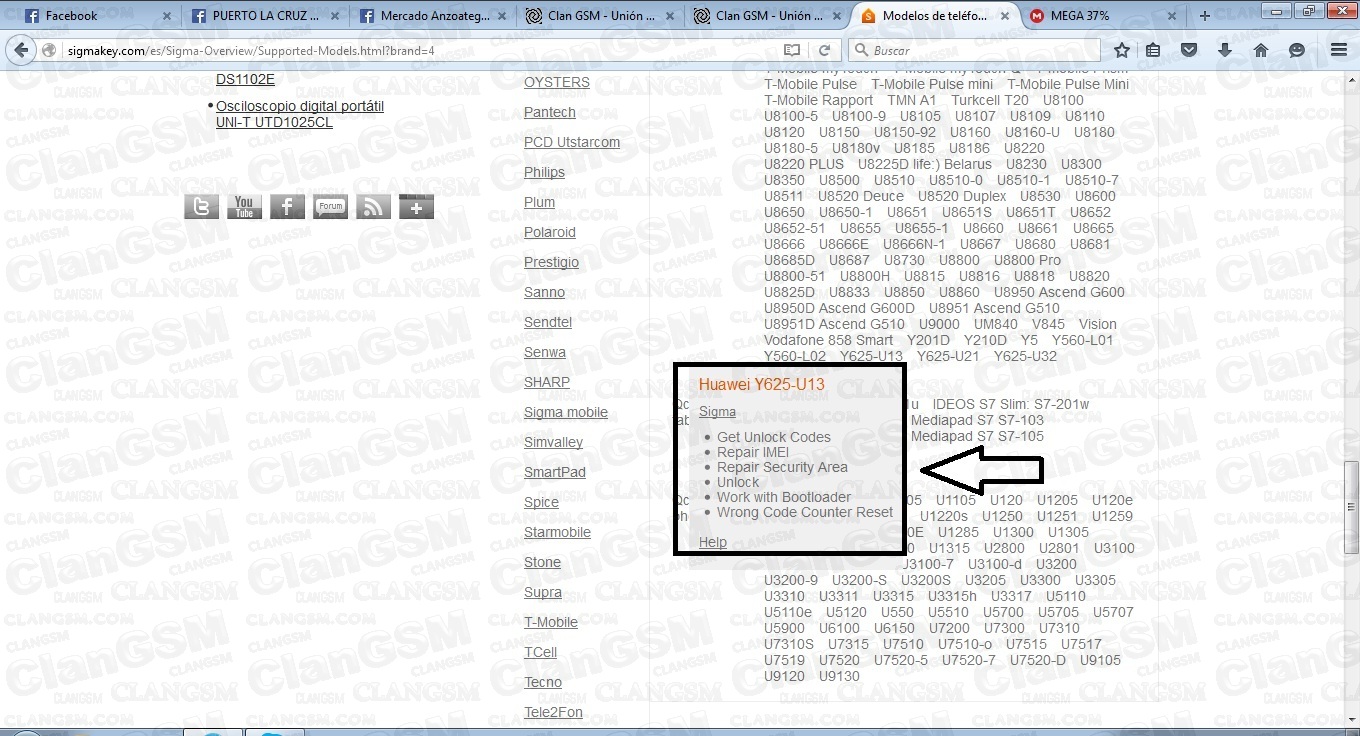
Task: Open the Sendtel brand link
Action: (x=548, y=322)
